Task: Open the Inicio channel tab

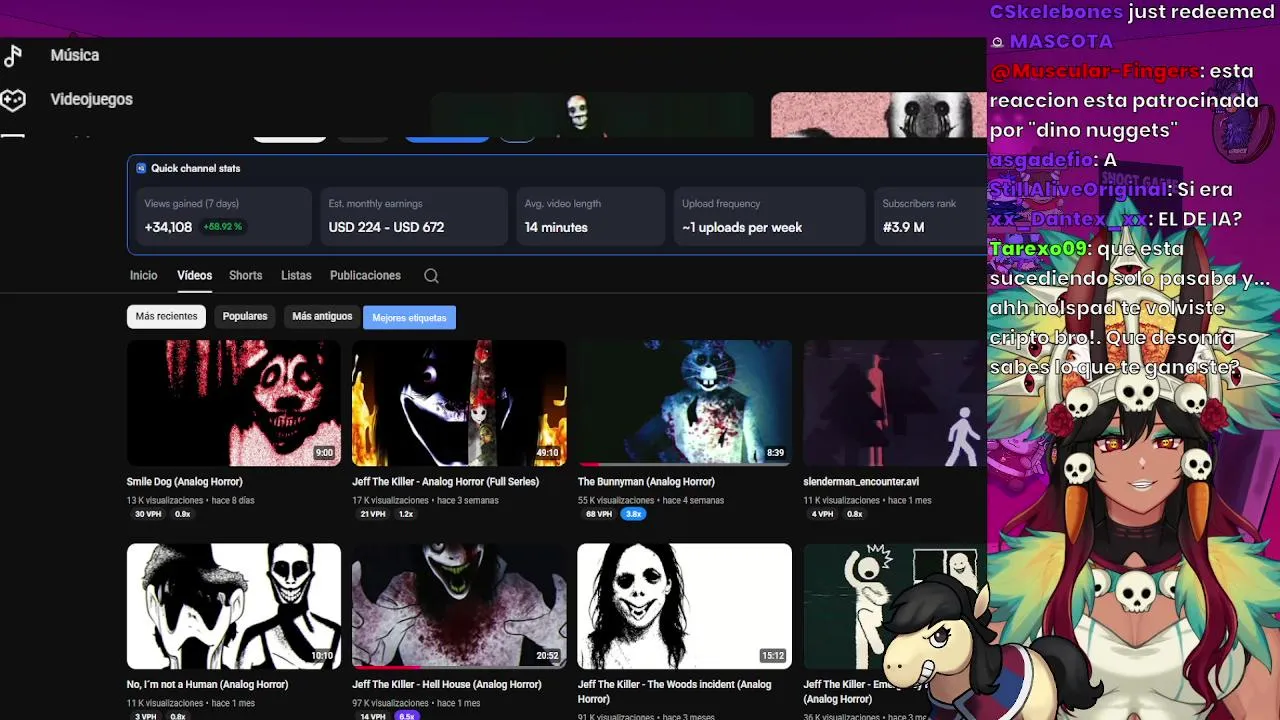Action: [x=143, y=275]
